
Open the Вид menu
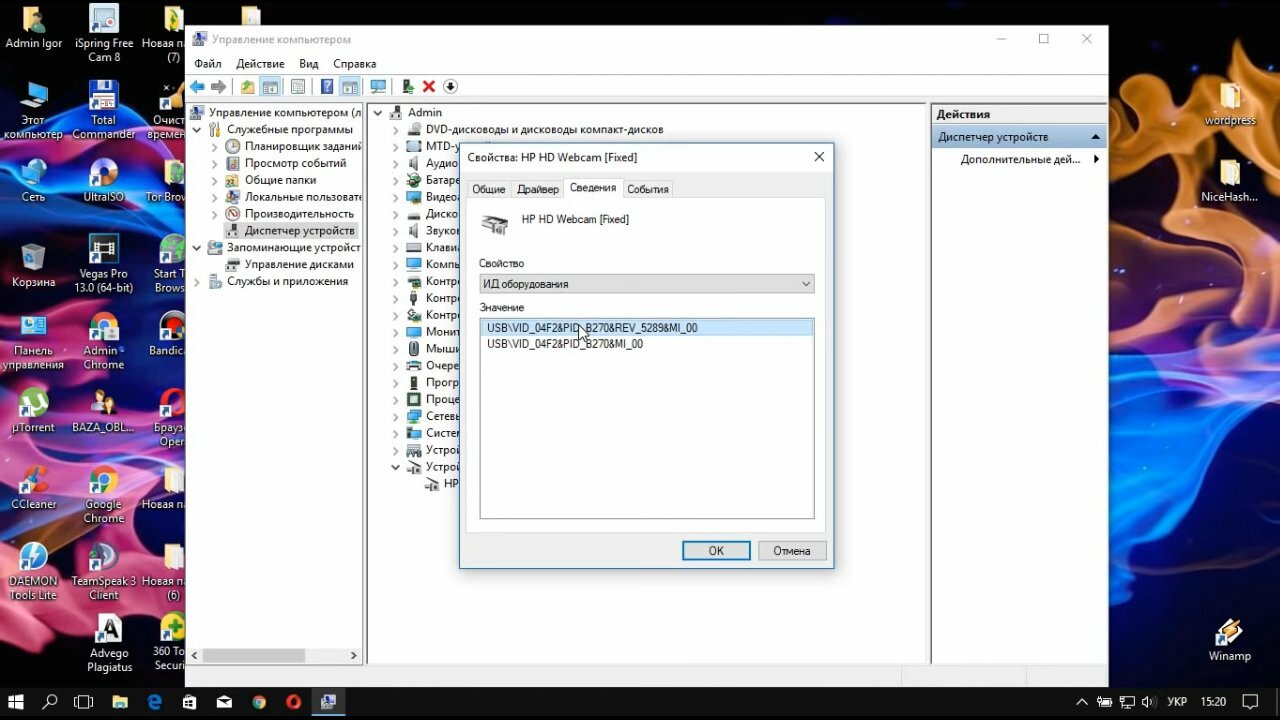309,64
